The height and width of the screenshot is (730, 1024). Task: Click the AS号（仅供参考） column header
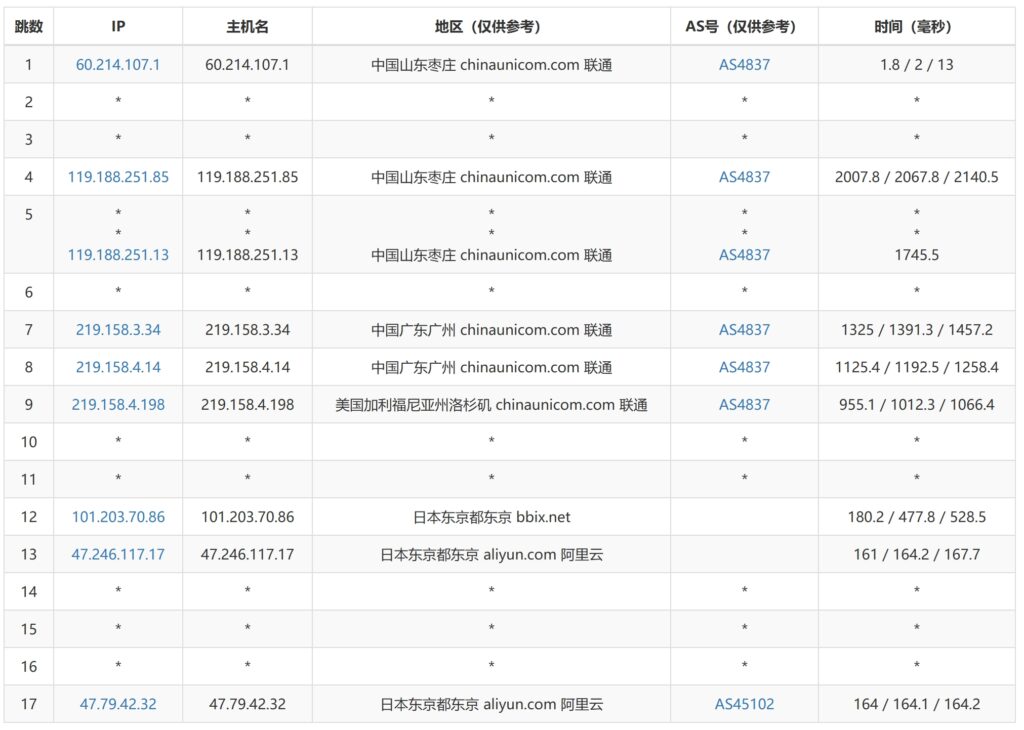point(744,27)
